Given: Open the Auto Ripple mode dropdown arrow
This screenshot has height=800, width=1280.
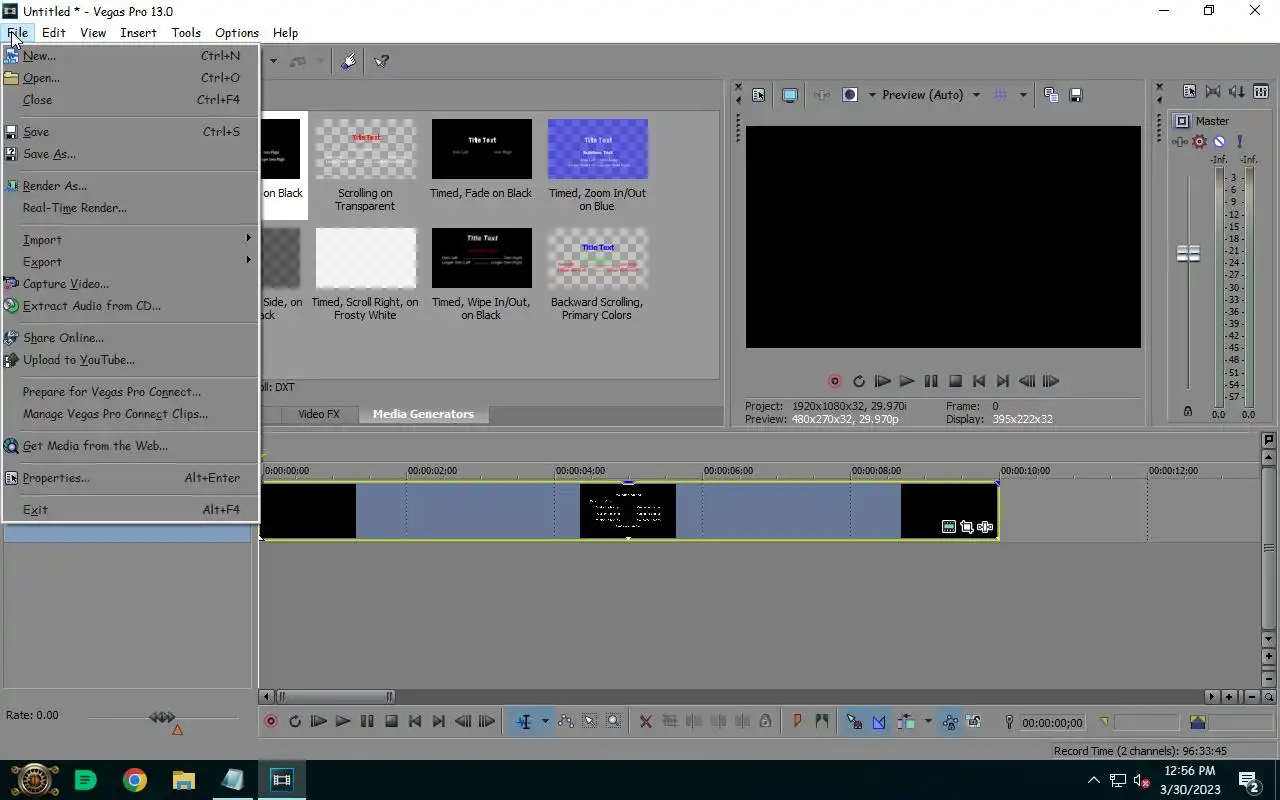Looking at the screenshot, I should 928,721.
